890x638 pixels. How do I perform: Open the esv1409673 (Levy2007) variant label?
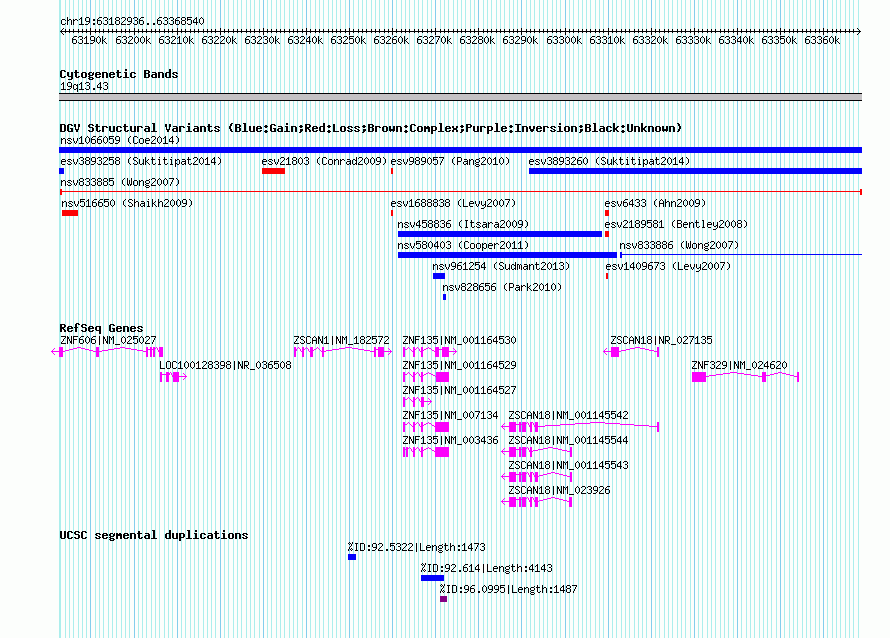coord(668,266)
